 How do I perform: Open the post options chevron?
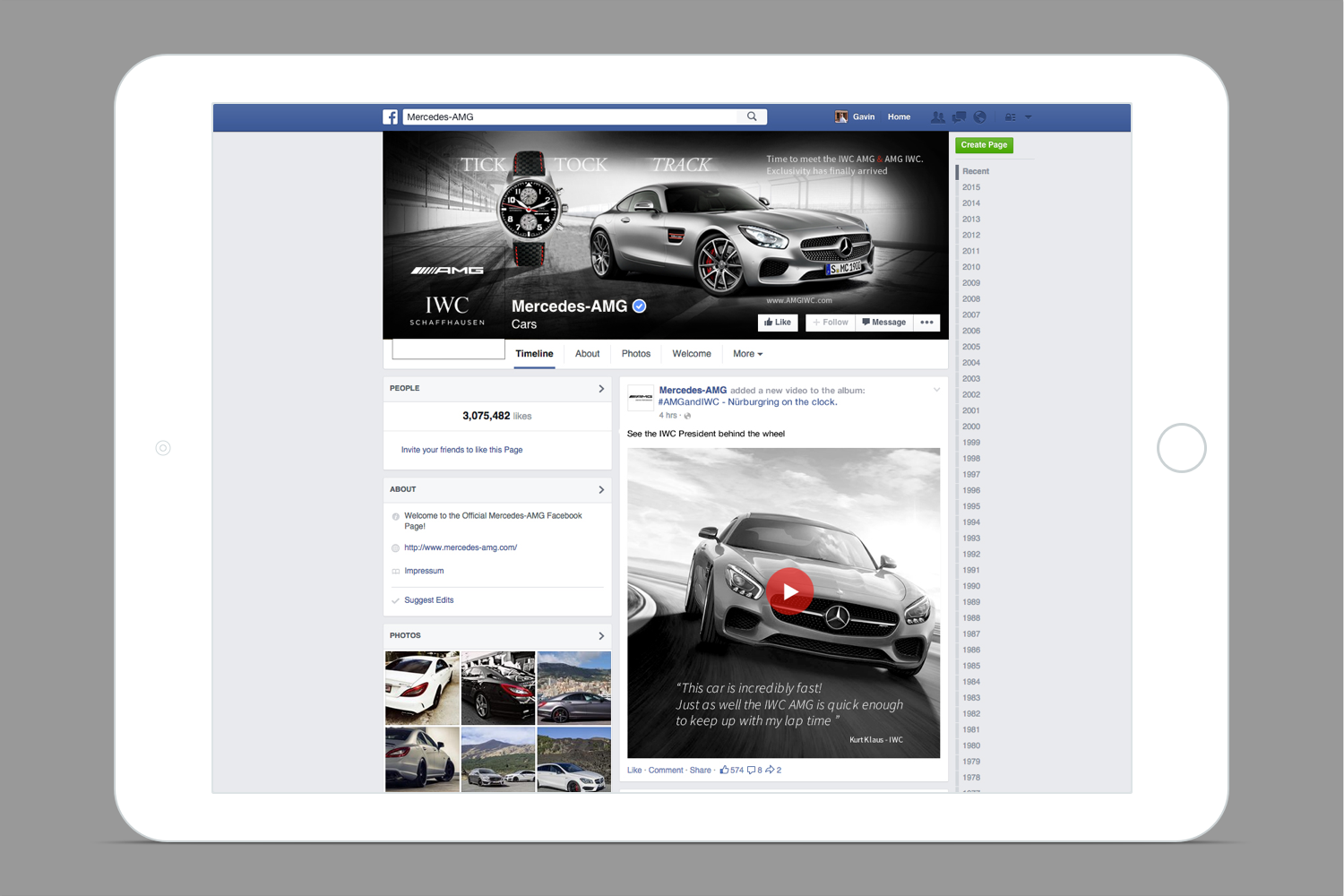pyautogui.click(x=936, y=390)
